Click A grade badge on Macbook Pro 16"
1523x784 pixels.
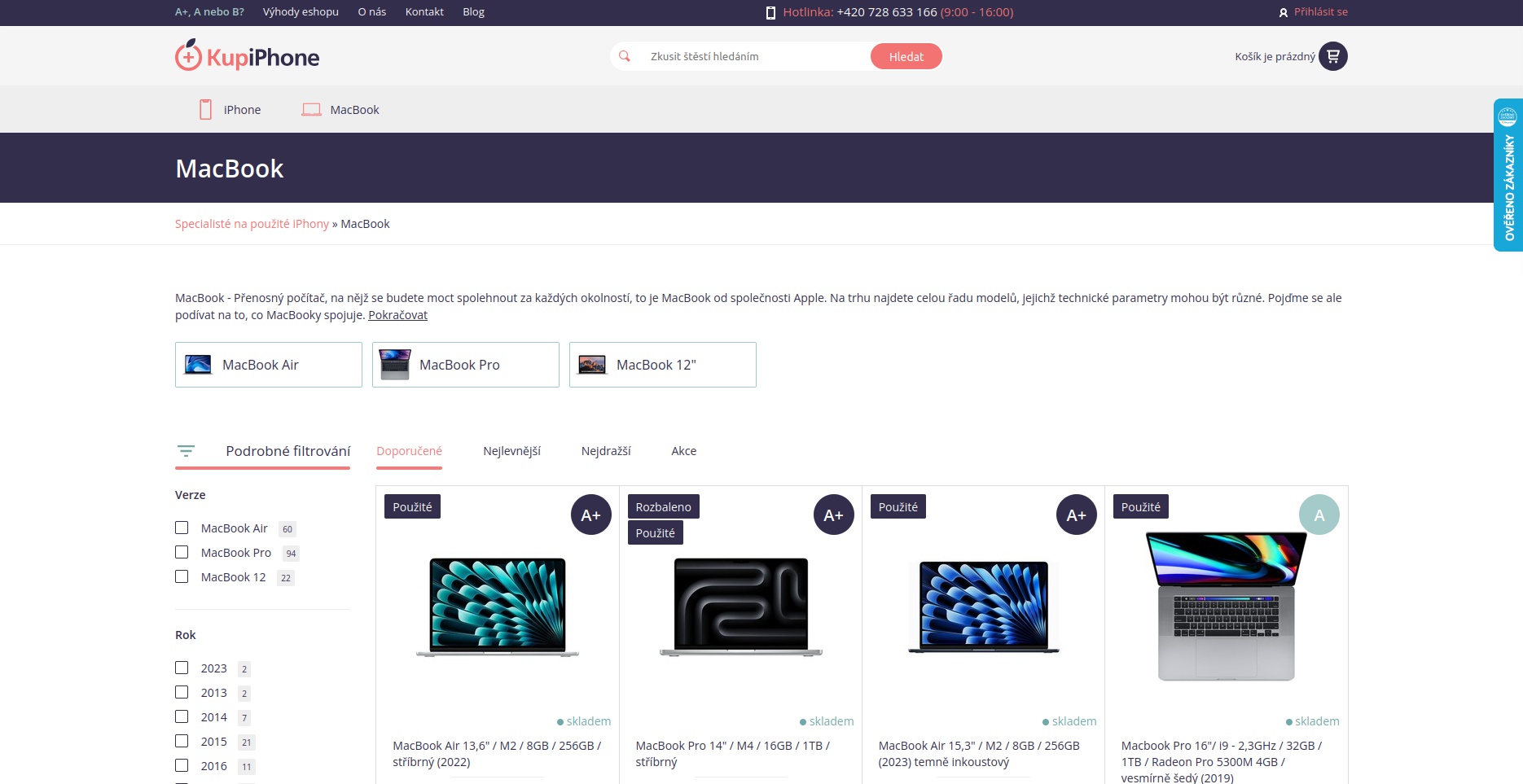[x=1319, y=515]
